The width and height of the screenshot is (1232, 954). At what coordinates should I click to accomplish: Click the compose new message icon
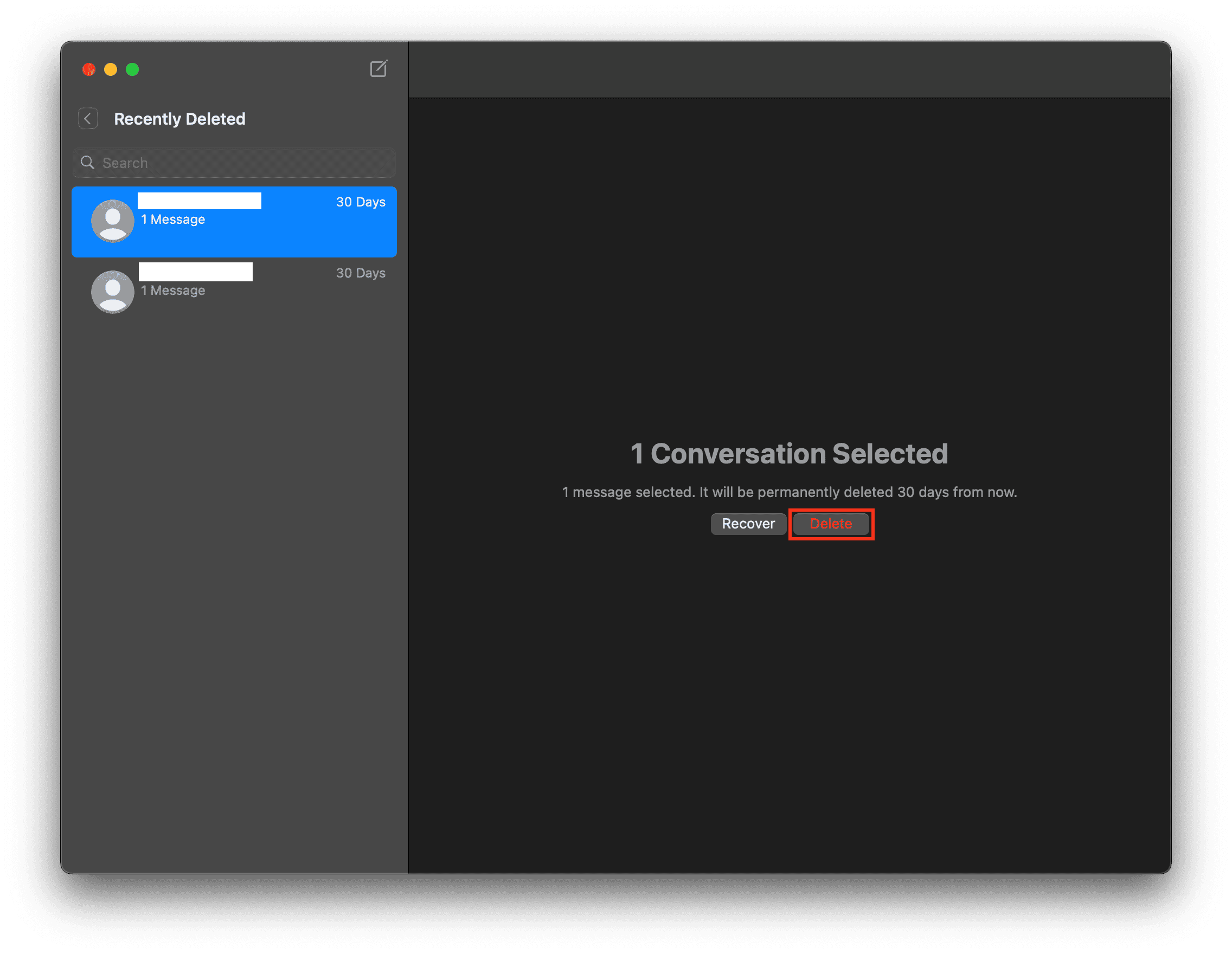click(x=378, y=69)
